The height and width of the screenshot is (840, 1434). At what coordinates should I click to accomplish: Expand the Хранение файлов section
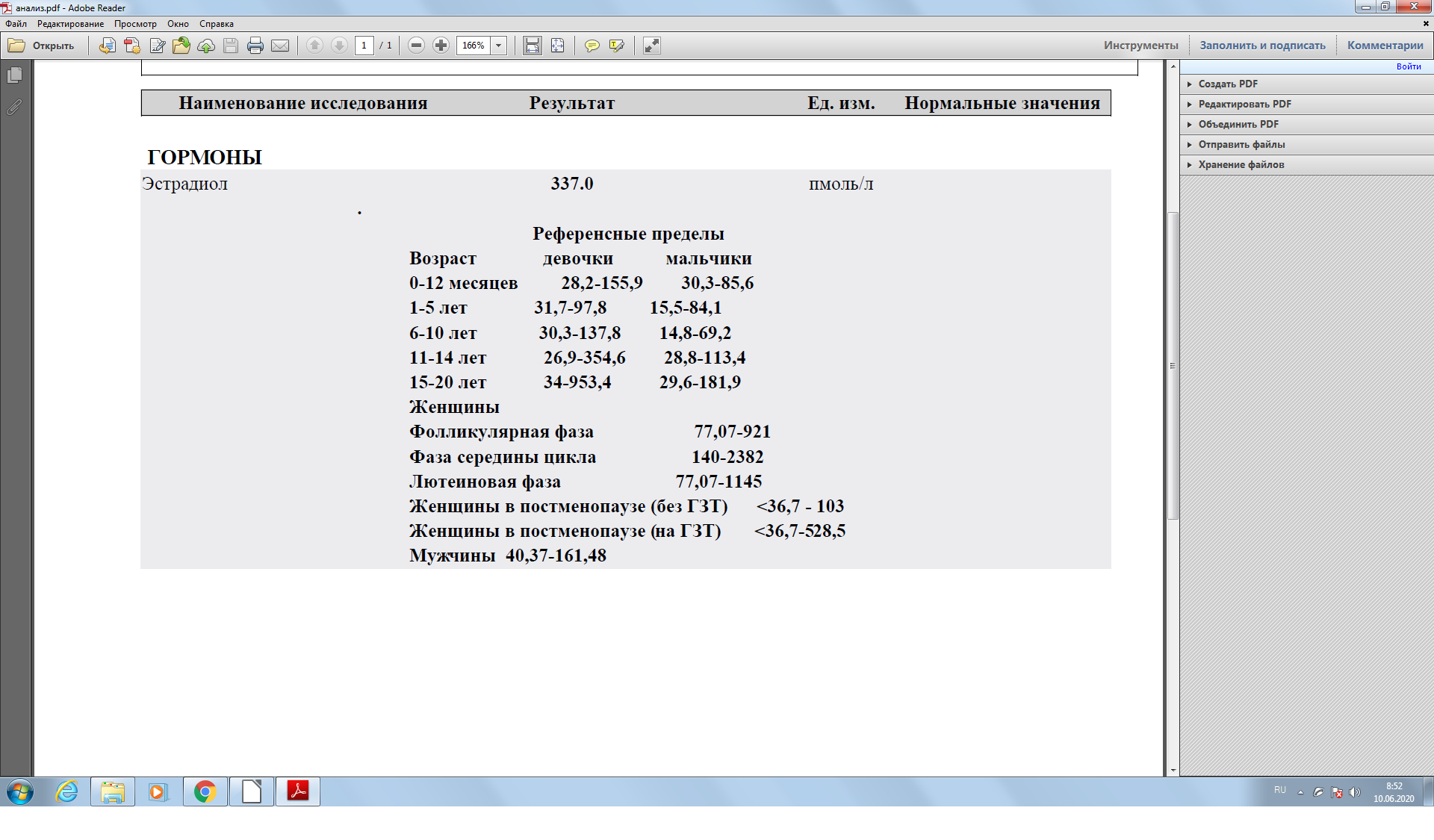pos(1241,164)
